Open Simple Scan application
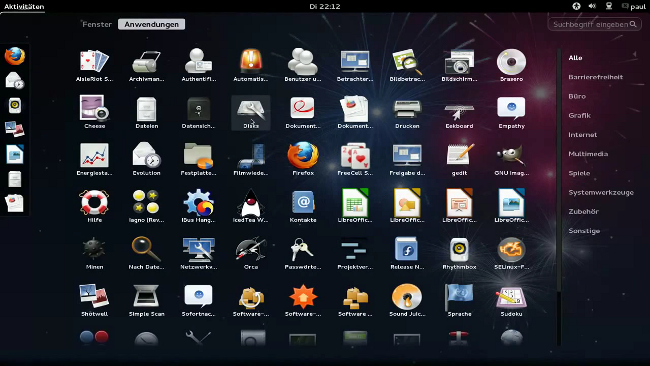The image size is (650, 366). (146, 300)
